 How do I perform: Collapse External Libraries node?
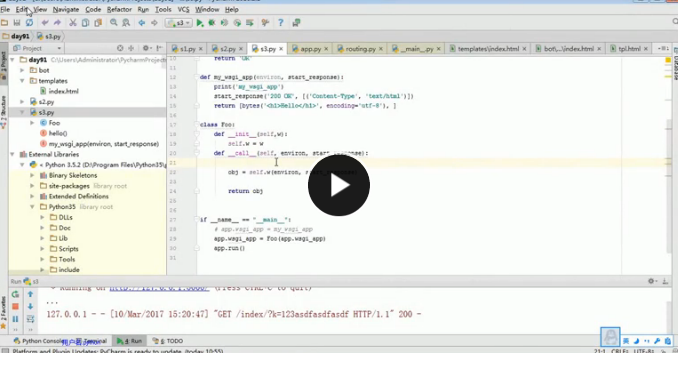(13, 154)
